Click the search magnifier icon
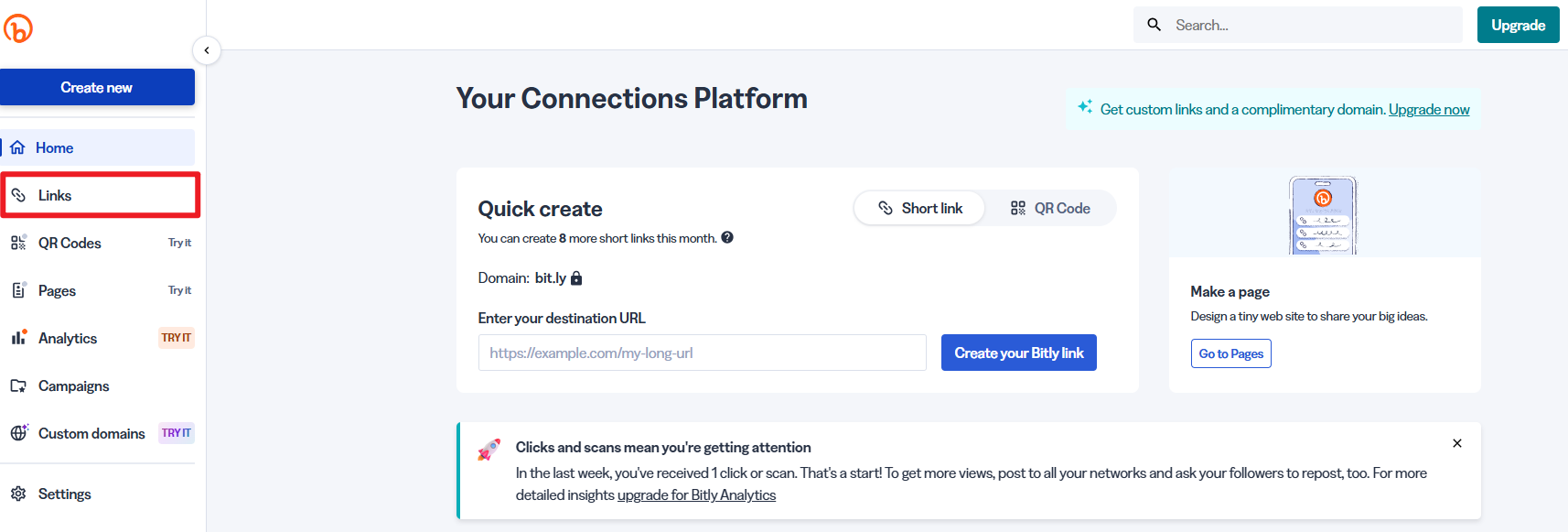The image size is (1568, 532). click(x=1155, y=25)
